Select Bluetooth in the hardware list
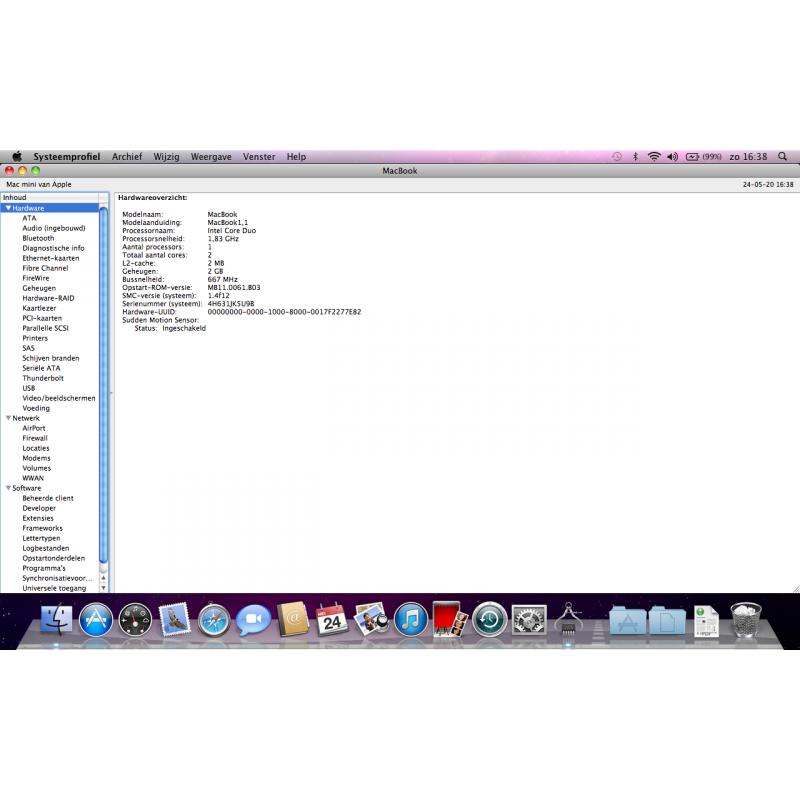This screenshot has height=800, width=800. pos(38,238)
